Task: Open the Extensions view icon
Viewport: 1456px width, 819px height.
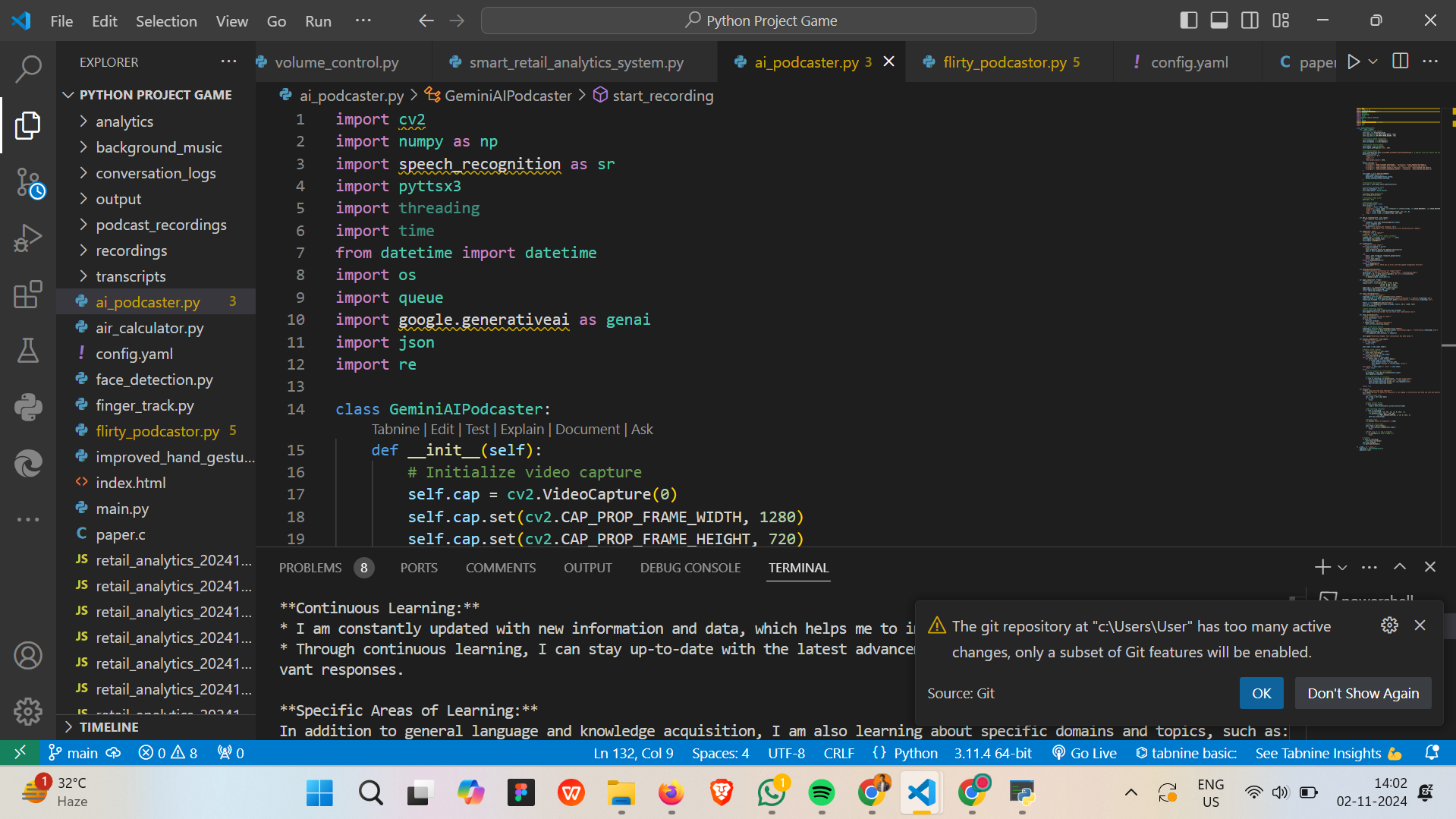Action: 28,295
